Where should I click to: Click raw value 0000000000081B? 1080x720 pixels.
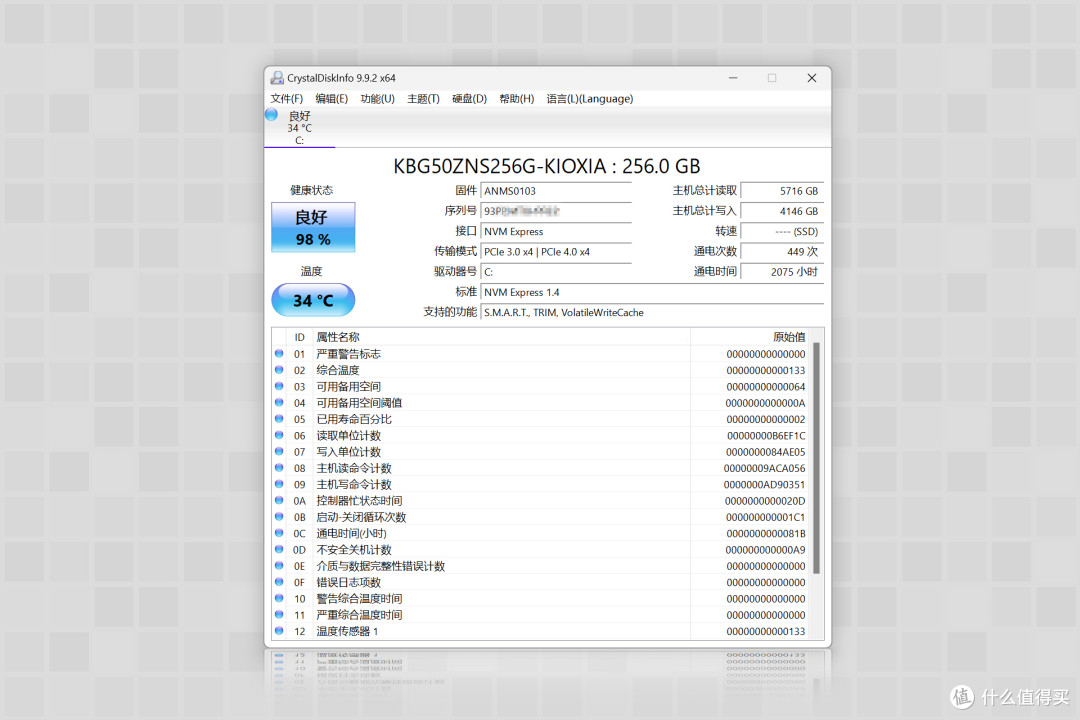(x=765, y=533)
